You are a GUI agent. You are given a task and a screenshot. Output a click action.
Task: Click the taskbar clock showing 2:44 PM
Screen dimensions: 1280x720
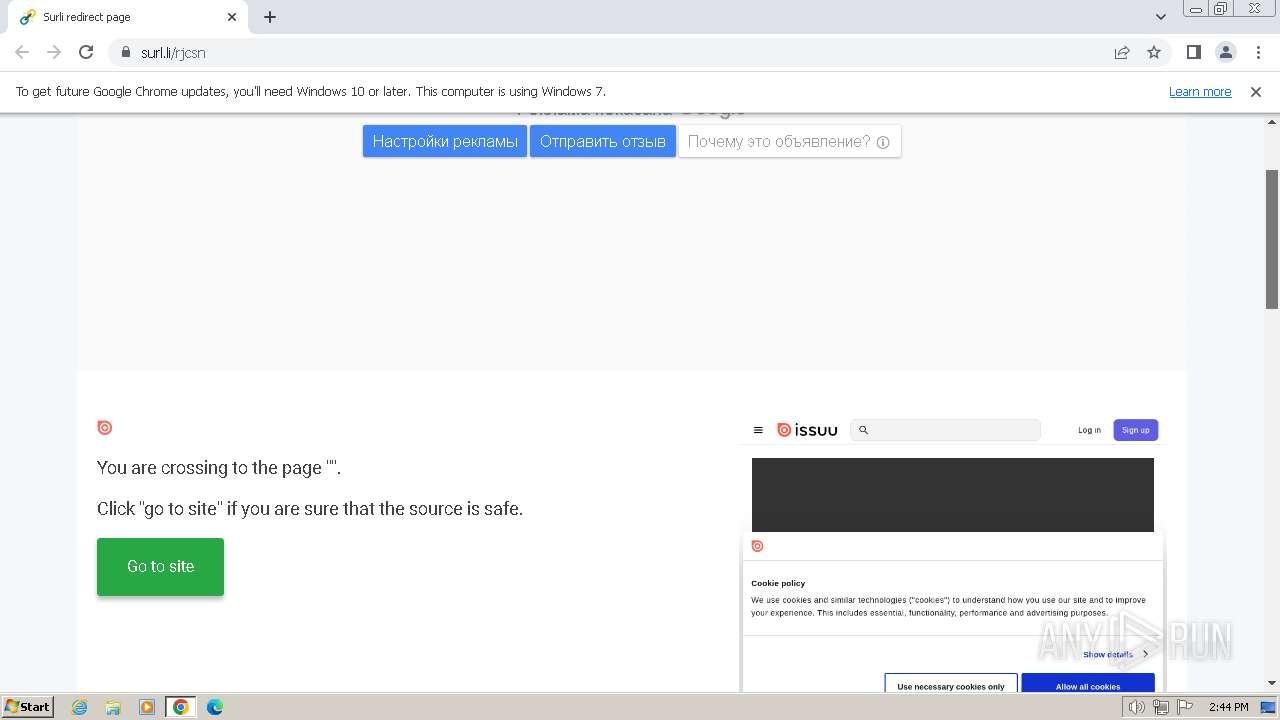pyautogui.click(x=1228, y=707)
